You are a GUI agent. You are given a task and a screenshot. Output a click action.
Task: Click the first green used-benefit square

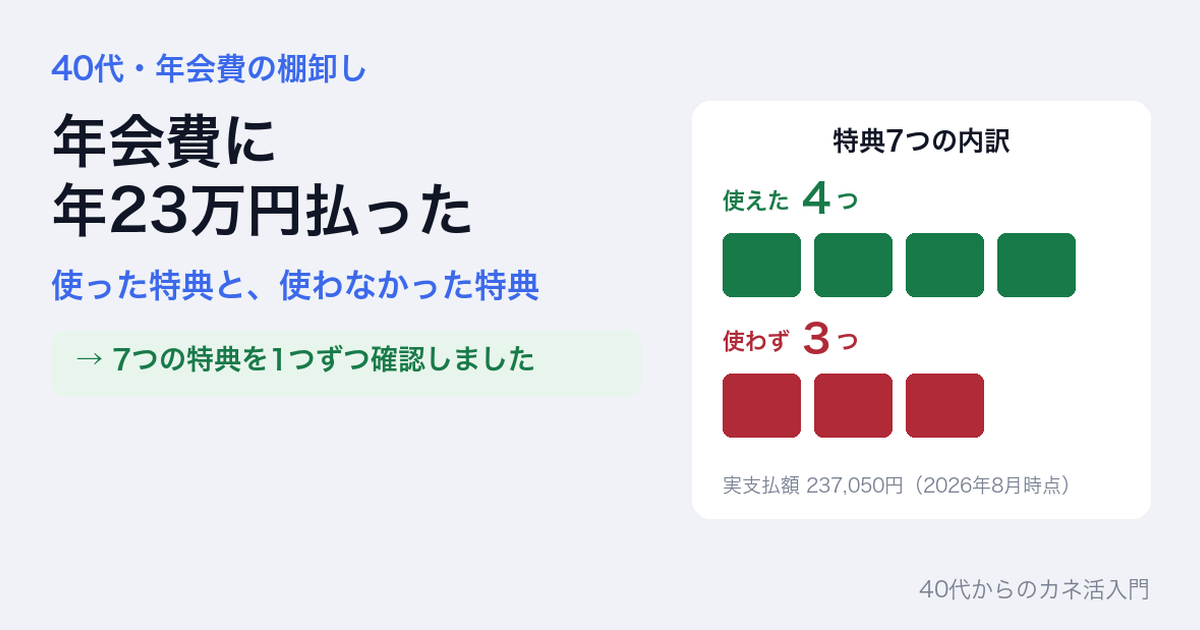pos(762,265)
